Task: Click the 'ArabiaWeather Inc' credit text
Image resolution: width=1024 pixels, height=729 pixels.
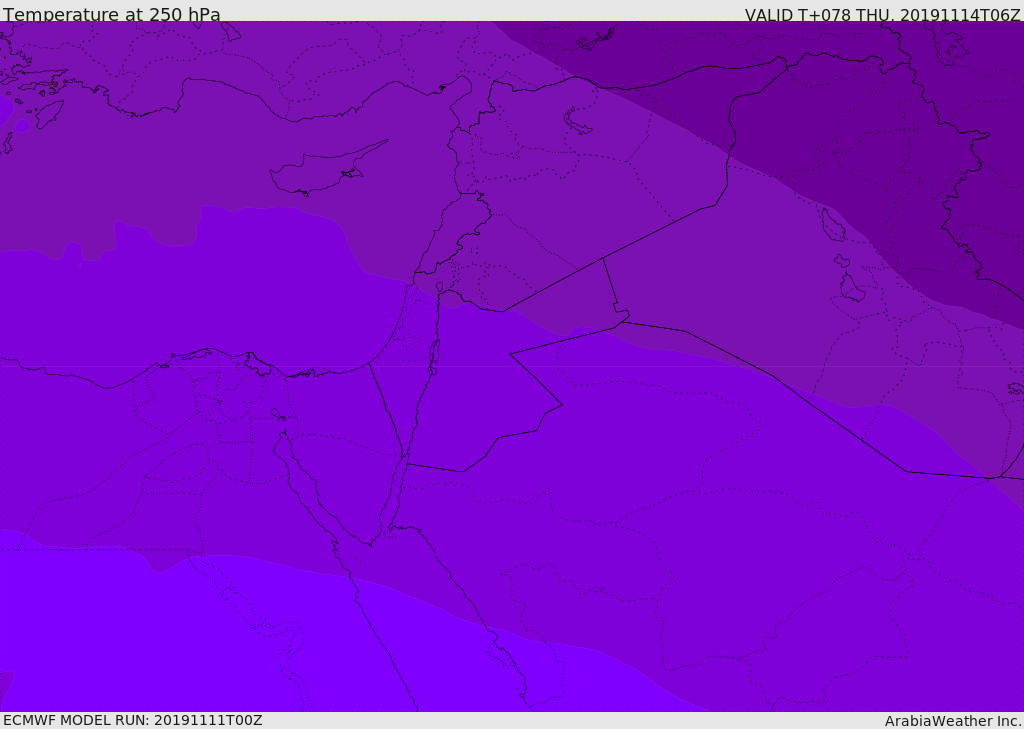Action: 954,721
